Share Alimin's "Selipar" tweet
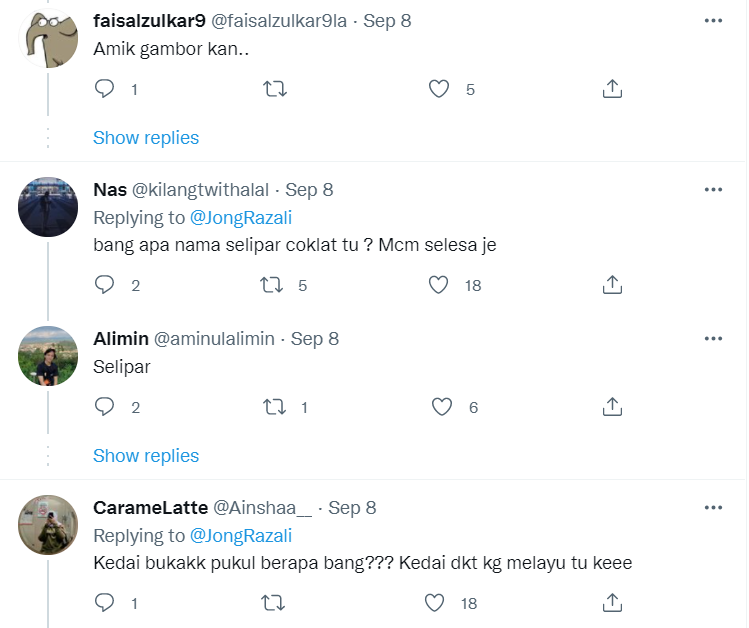749x628 pixels. tap(613, 406)
